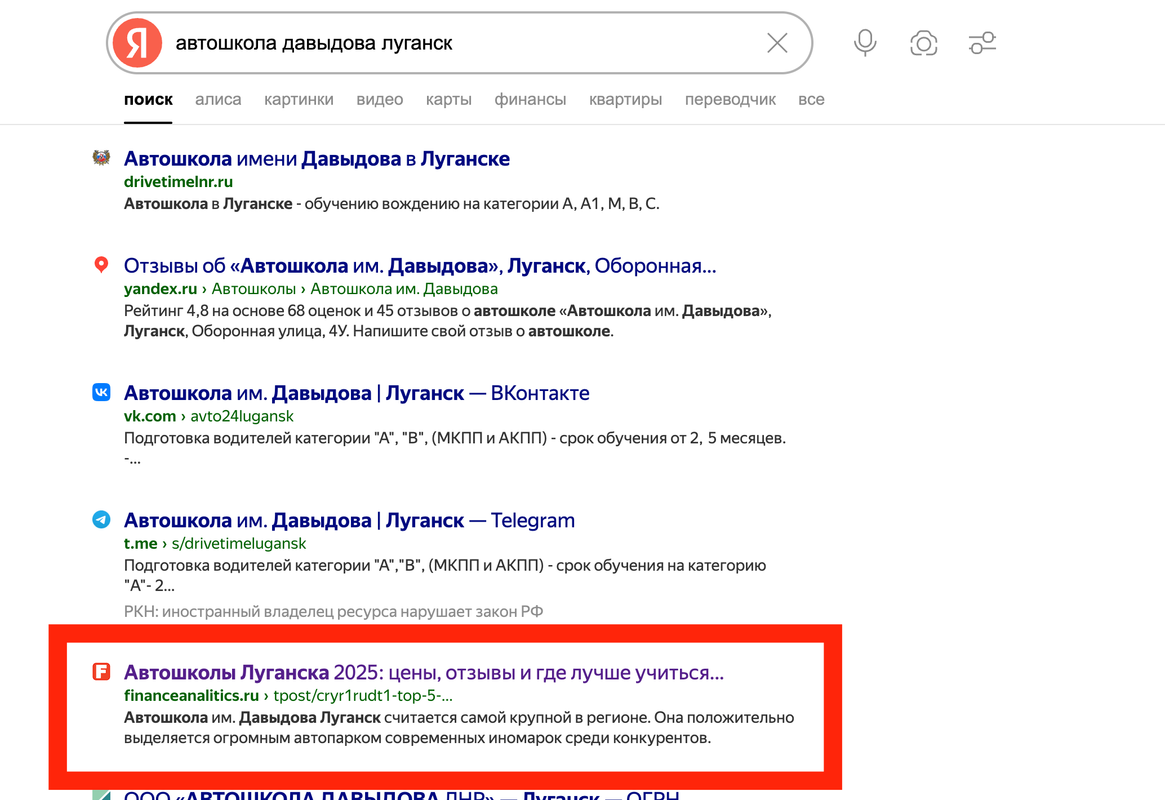Click s/drivetimelugansk path link
1165x800 pixels.
(238, 544)
